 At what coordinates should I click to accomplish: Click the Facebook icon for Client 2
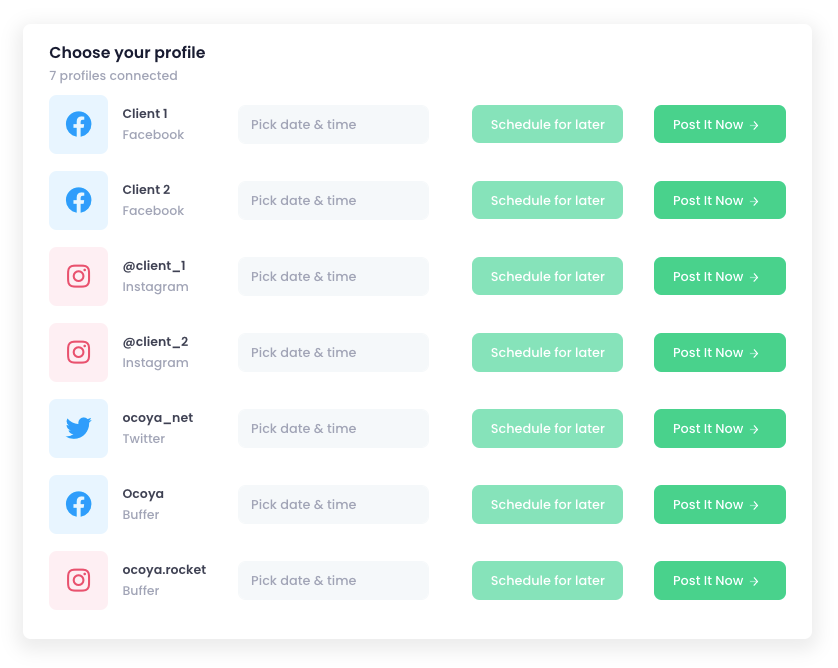tap(79, 200)
